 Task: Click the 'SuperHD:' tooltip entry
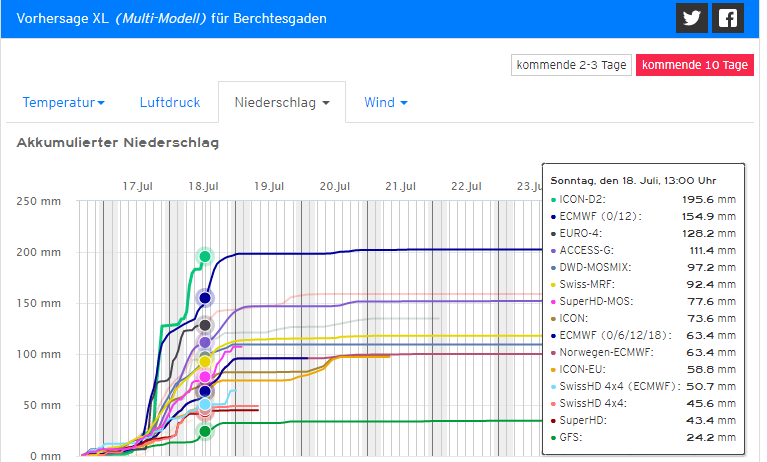tap(583, 420)
